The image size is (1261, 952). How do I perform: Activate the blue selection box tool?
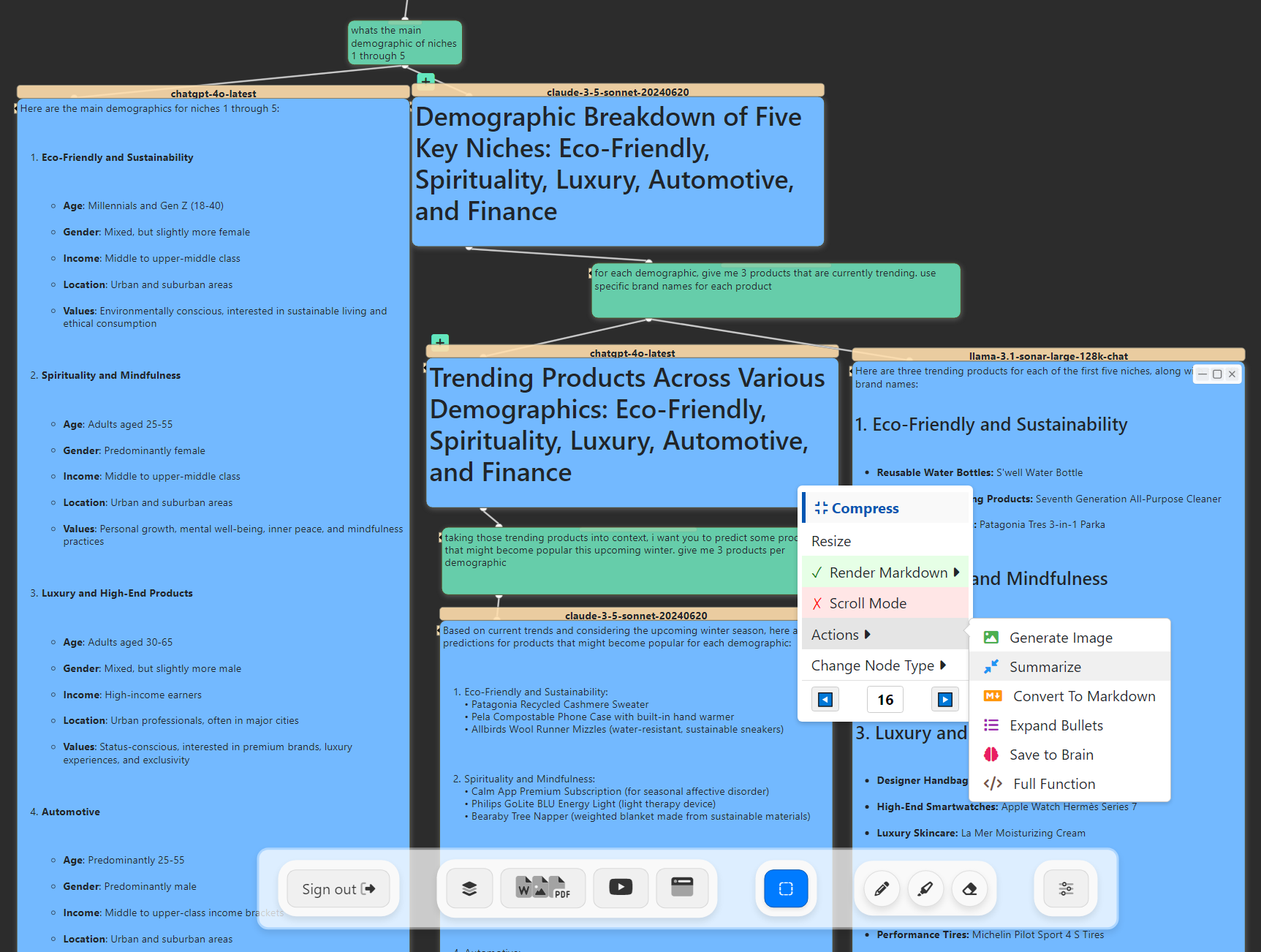pos(786,888)
